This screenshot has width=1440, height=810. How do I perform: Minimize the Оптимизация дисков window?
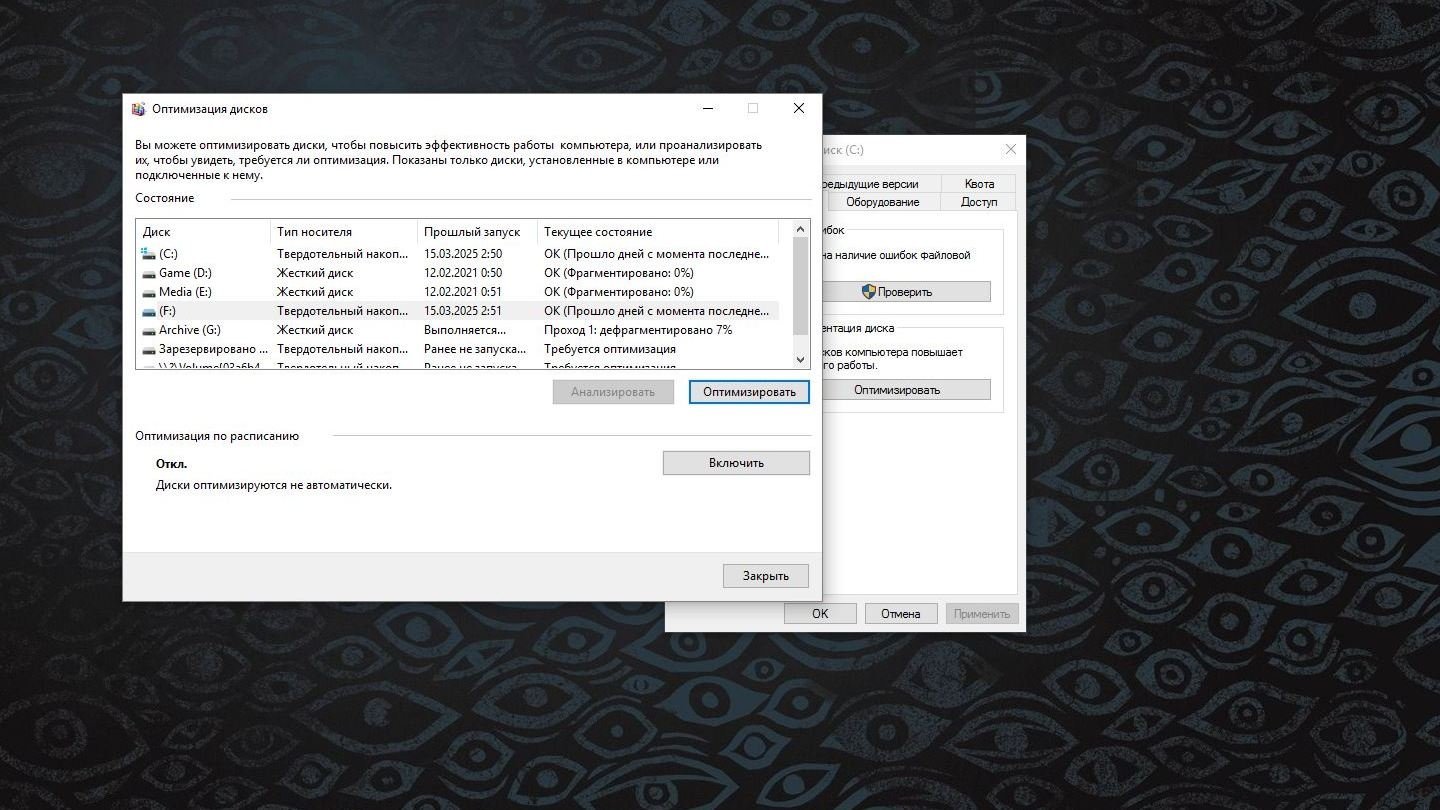708,109
